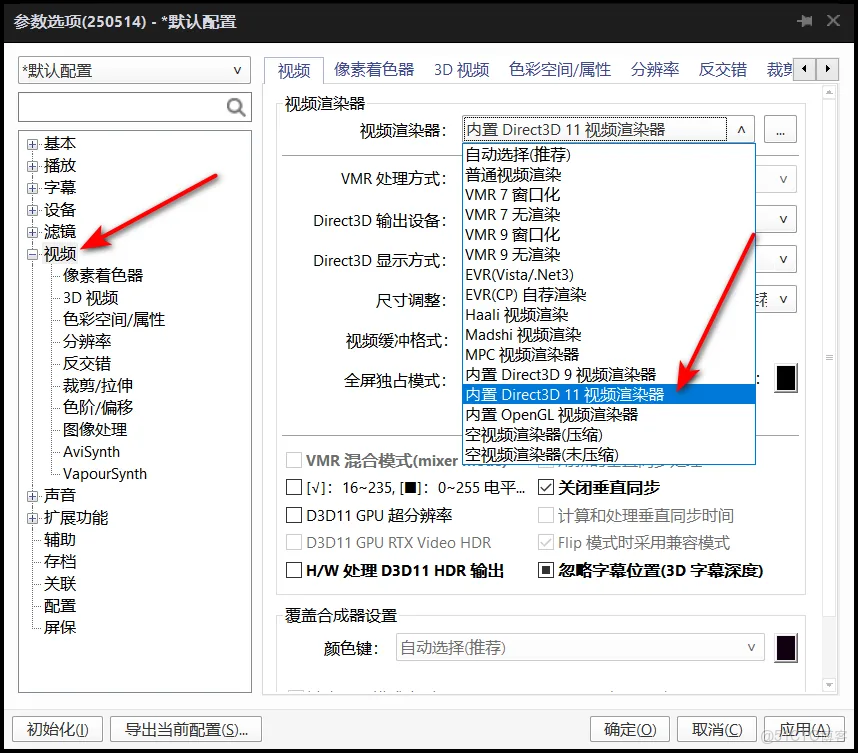Expand the 滤镜 tree branch

coord(31,232)
